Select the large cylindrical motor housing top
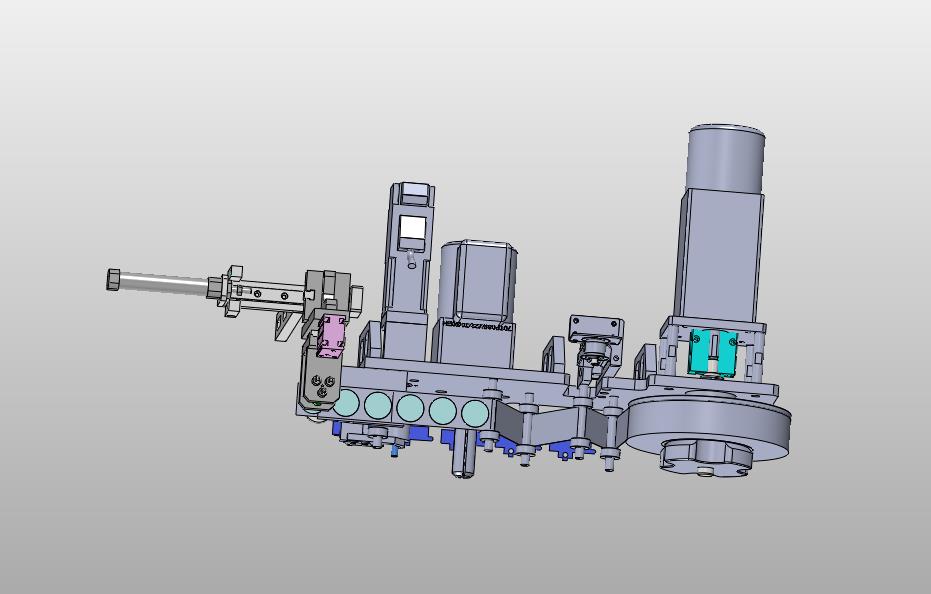 pos(726,158)
